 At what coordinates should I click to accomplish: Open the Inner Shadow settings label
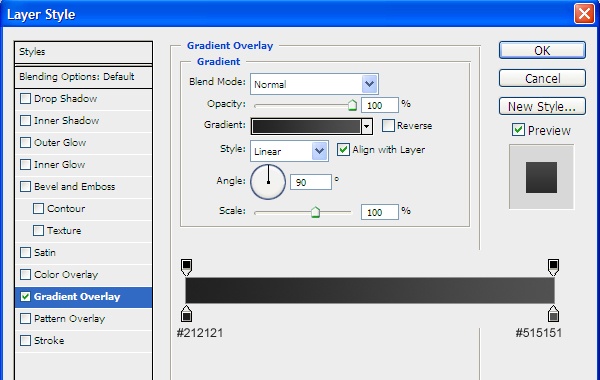click(x=67, y=121)
